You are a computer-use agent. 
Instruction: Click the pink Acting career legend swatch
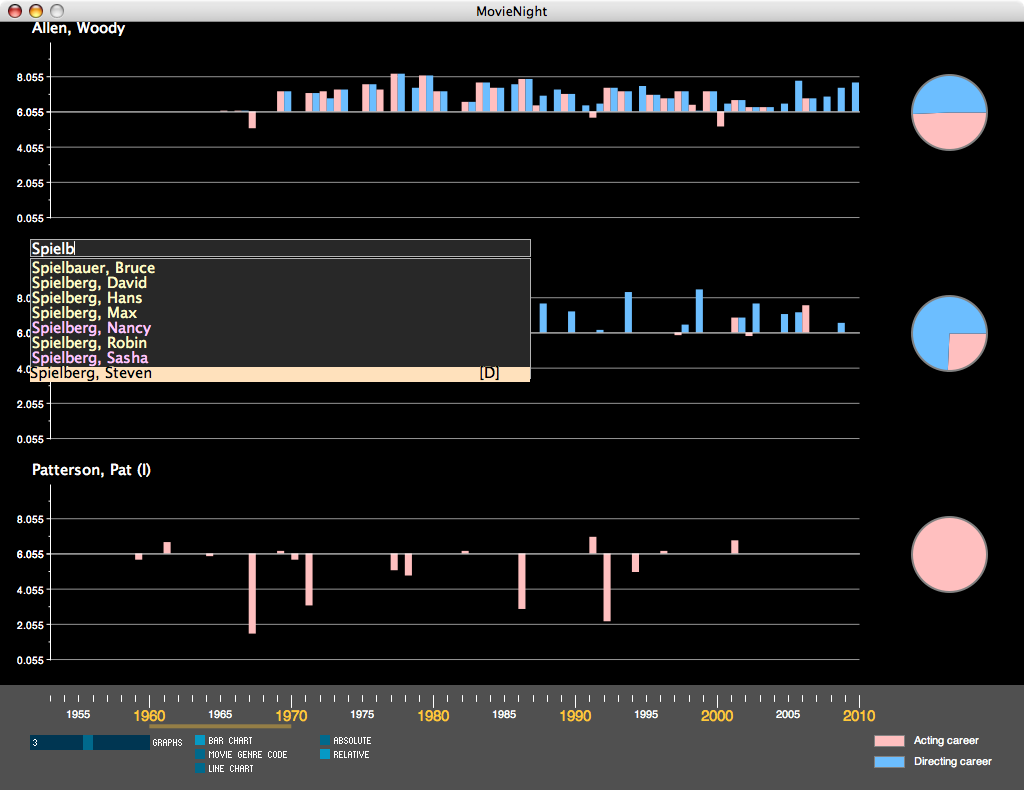coord(889,741)
